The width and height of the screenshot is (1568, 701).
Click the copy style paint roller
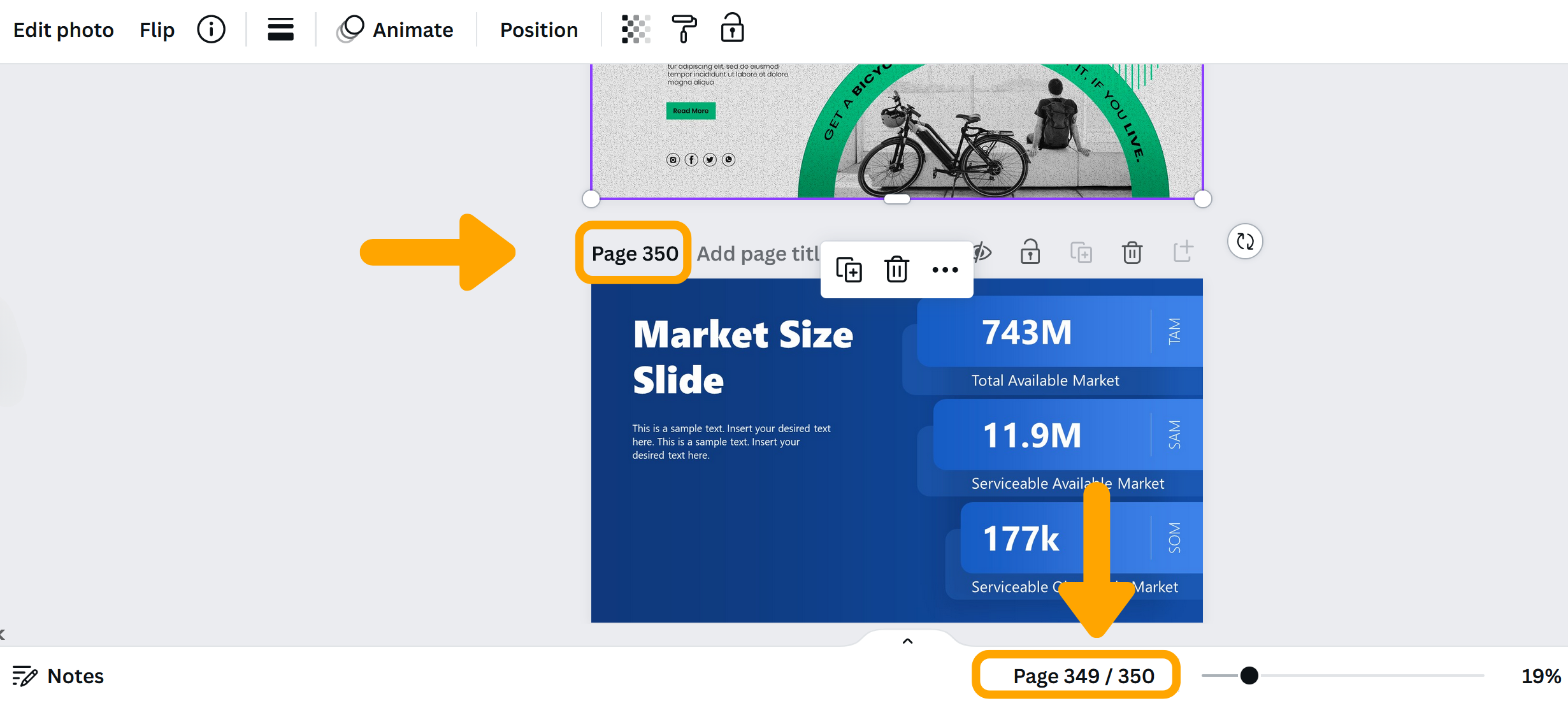click(x=684, y=29)
